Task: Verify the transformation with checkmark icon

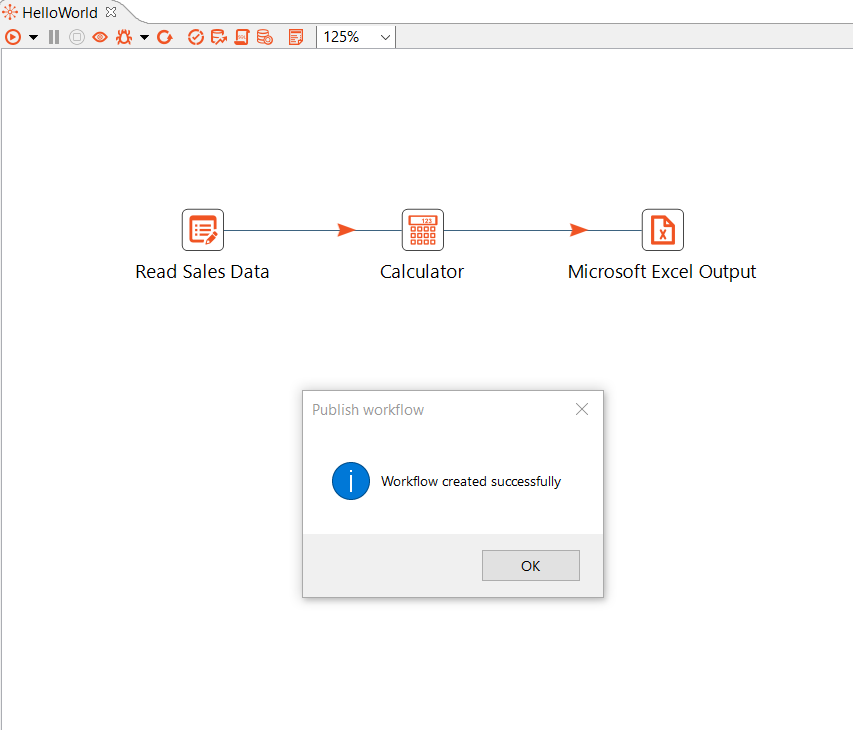Action: click(195, 37)
